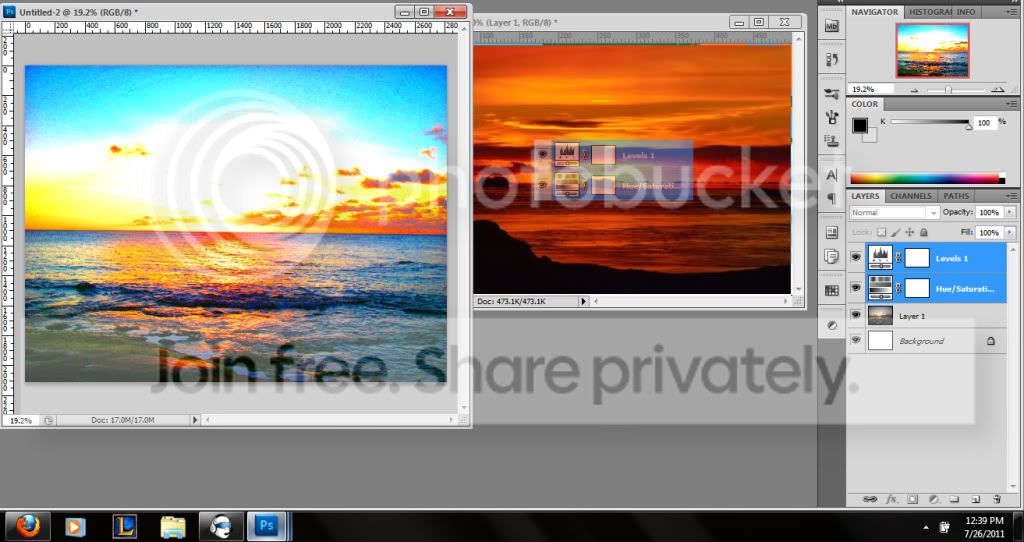Toggle Lock transparent pixels
This screenshot has width=1024, height=542.
click(x=882, y=232)
